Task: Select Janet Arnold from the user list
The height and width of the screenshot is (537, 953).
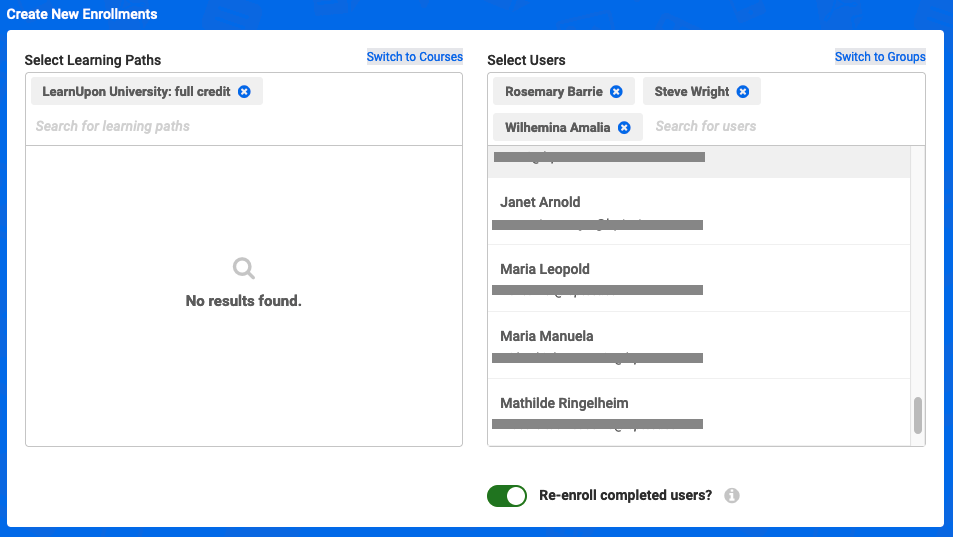Action: [x=699, y=211]
